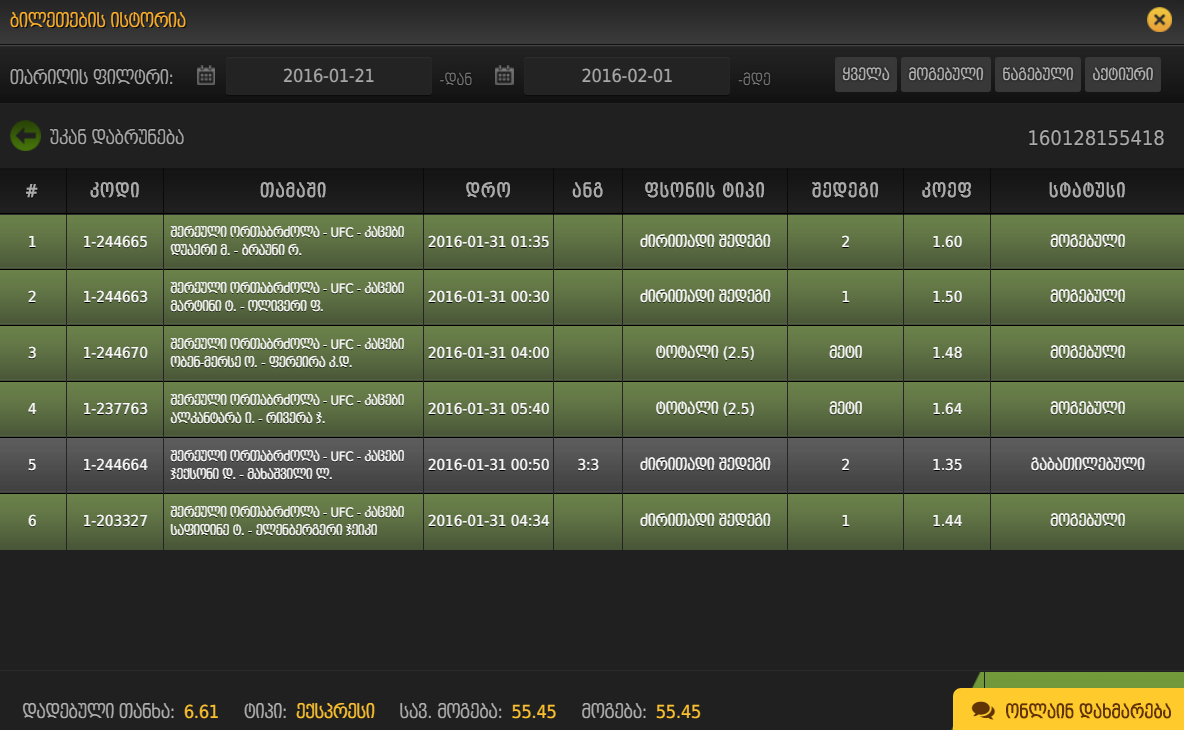1184x730 pixels.
Task: Click the სტატუსი column header
Action: click(x=1087, y=190)
